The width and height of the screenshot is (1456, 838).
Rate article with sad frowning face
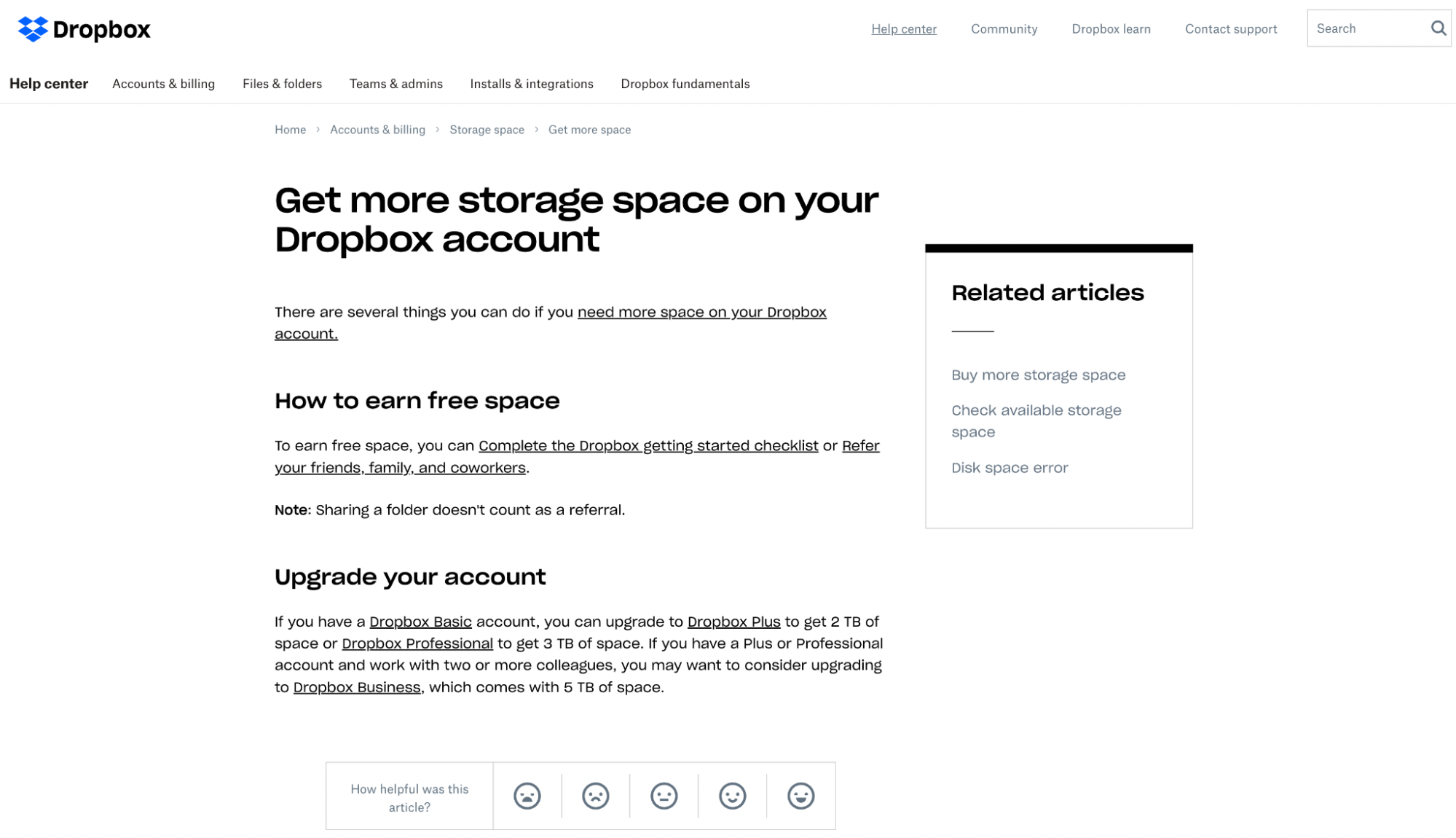595,796
